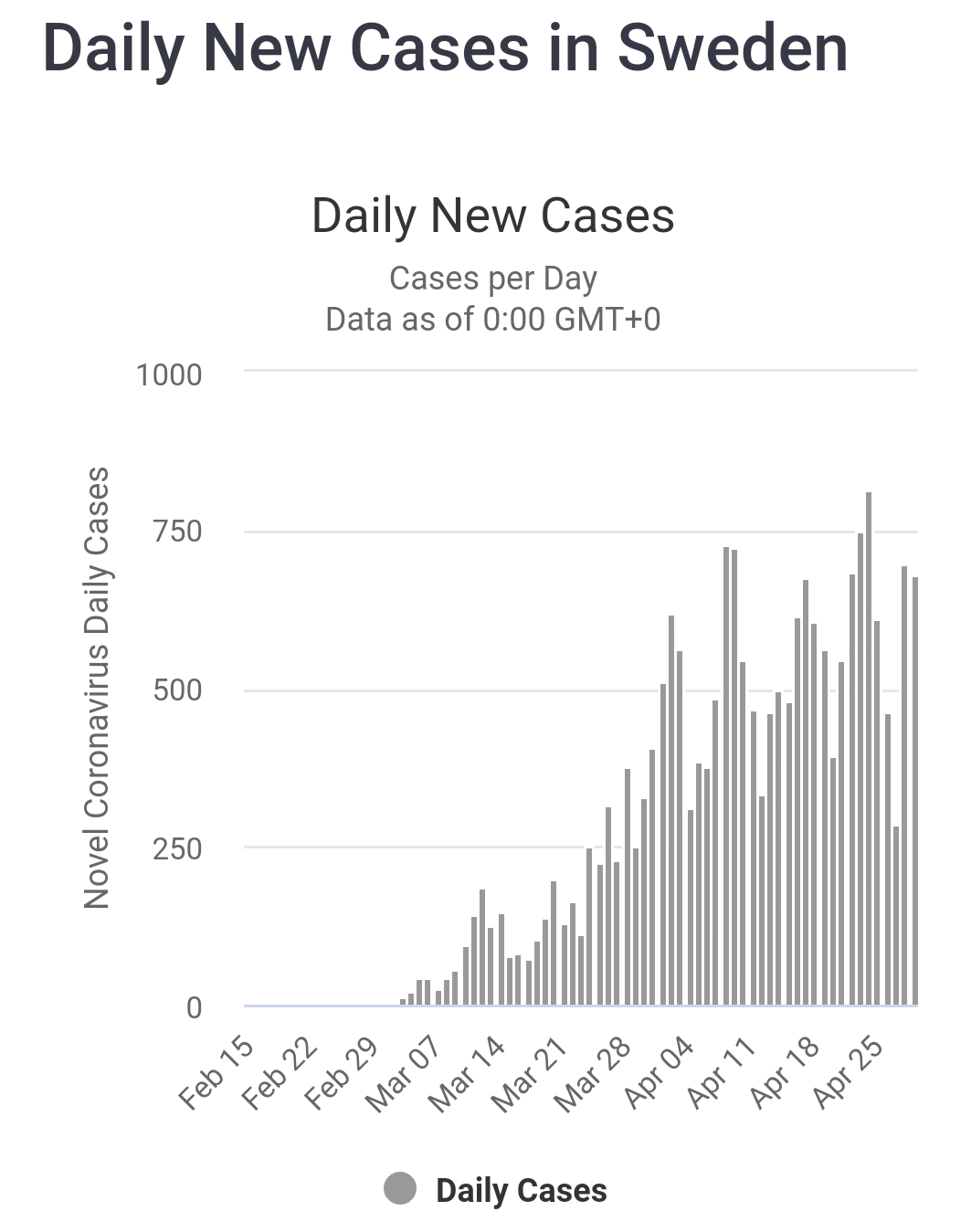The image size is (971, 1232).
Task: Click the "Daily New Cases" chart title
Action: (x=493, y=216)
